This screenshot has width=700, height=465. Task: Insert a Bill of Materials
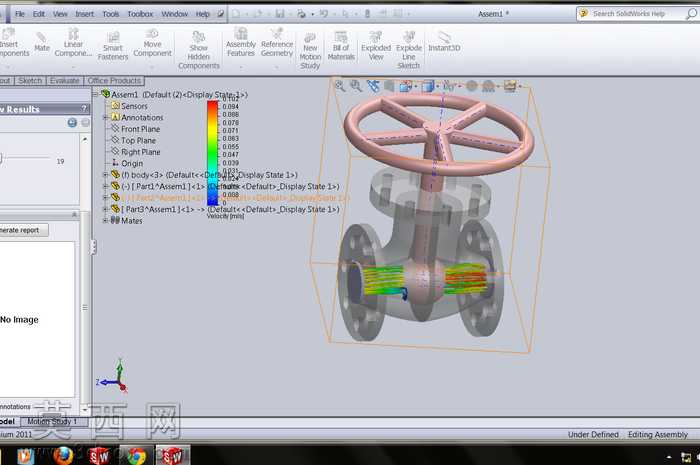pyautogui.click(x=341, y=46)
